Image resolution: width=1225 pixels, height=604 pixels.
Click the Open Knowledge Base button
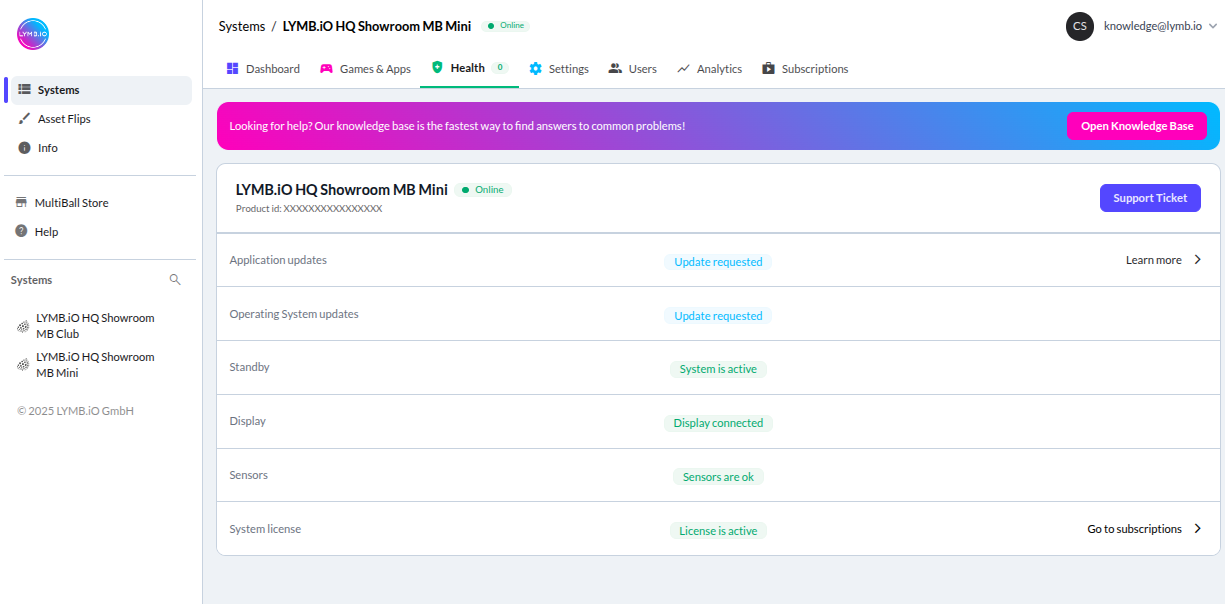click(1137, 125)
